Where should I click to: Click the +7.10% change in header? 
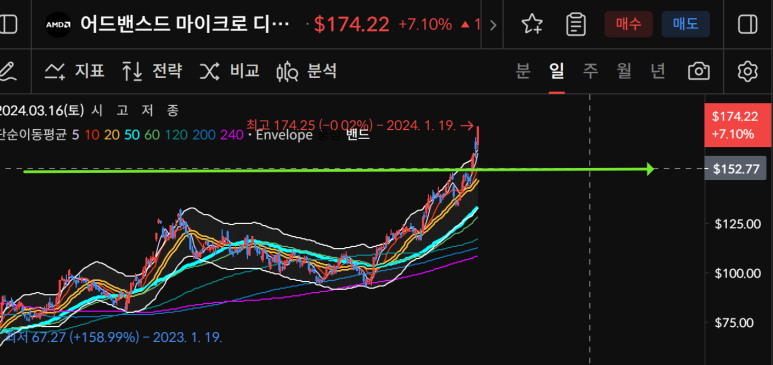pos(425,24)
